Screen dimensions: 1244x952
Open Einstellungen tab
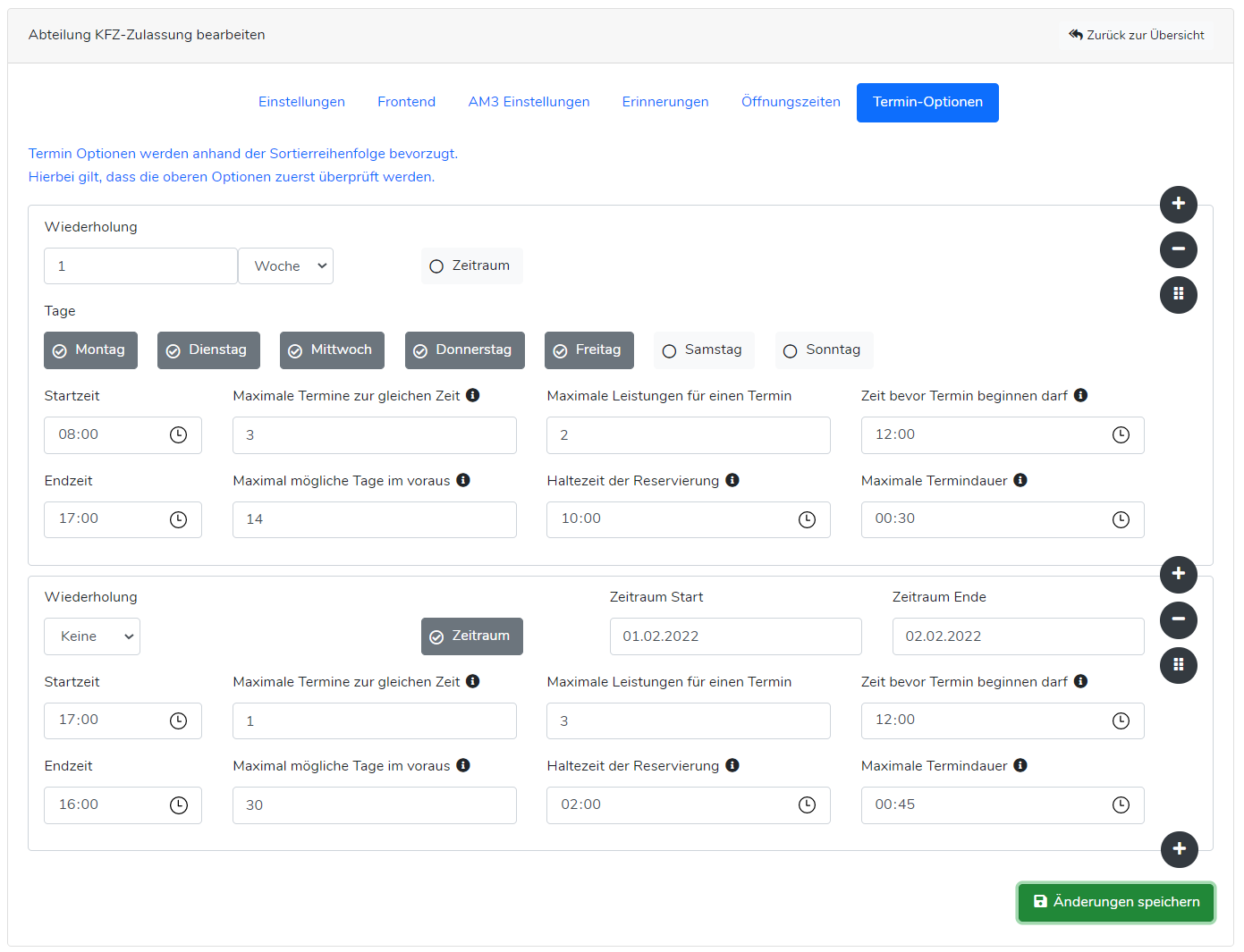click(301, 103)
